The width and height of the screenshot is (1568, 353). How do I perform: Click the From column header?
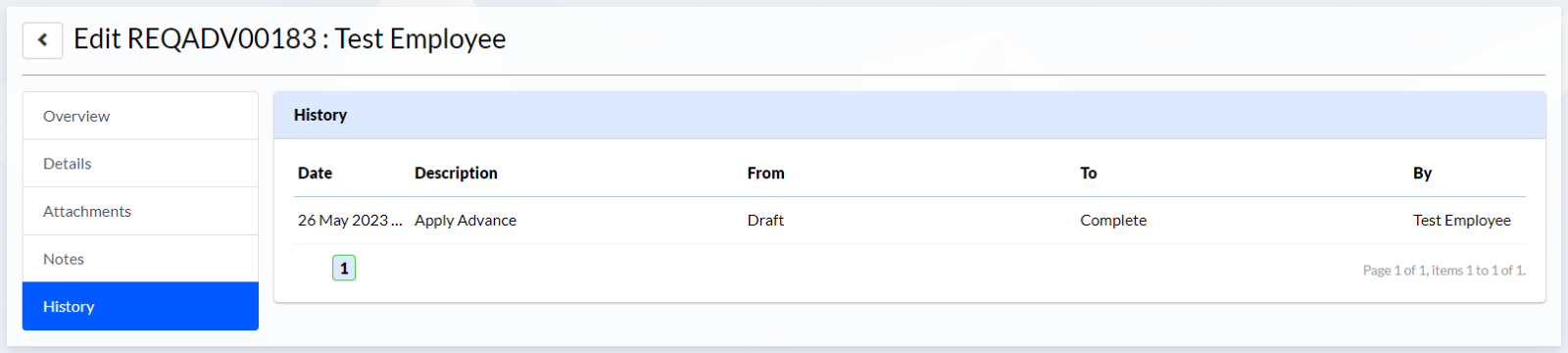click(765, 173)
